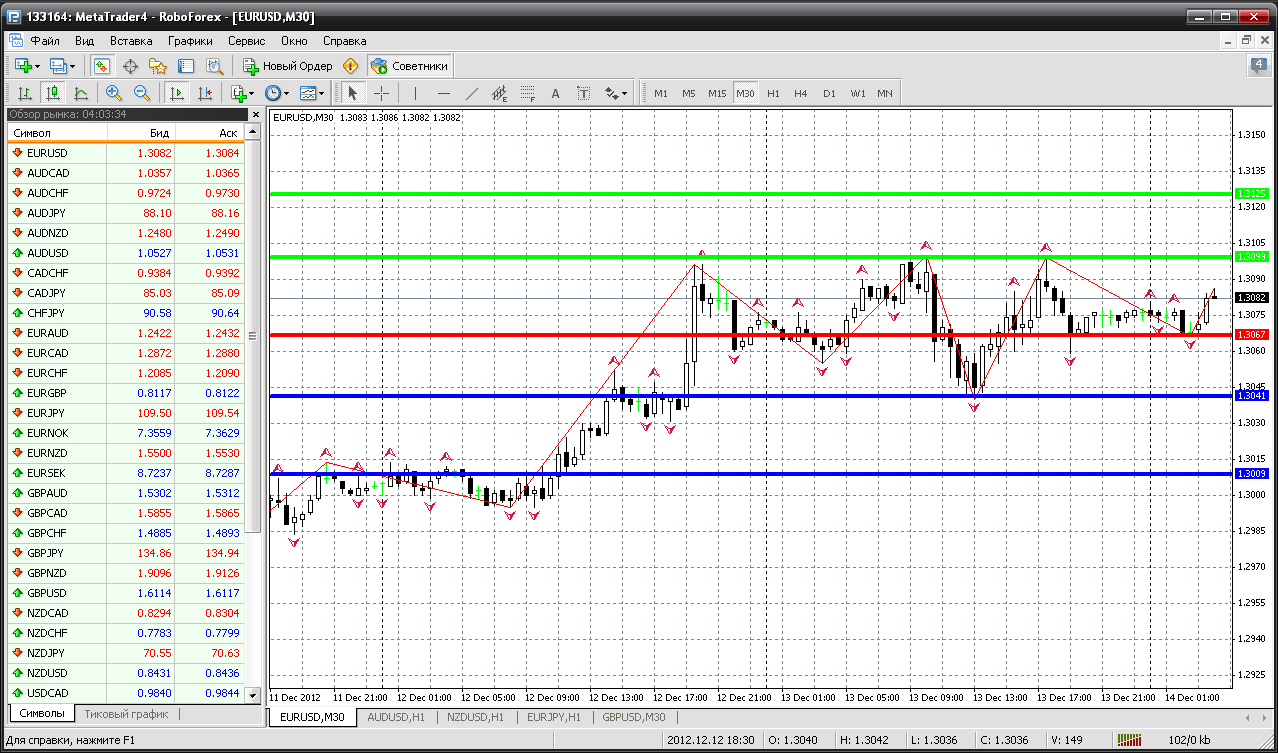
Task: Select the text A tool
Action: pos(556,93)
